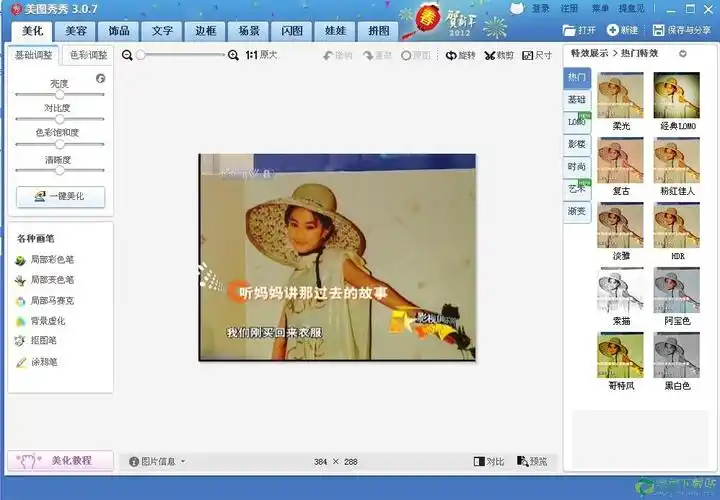Select the 旋转 rotate tool
This screenshot has height=500, width=720.
coord(461,56)
